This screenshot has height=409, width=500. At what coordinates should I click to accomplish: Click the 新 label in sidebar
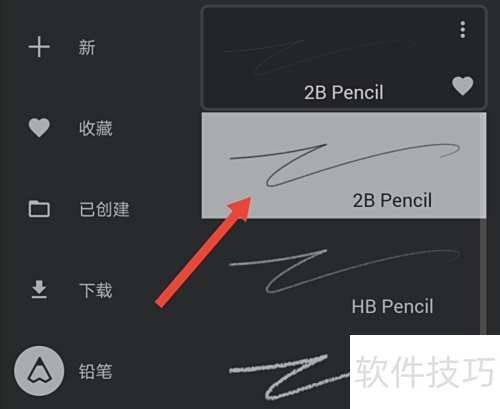coord(87,47)
